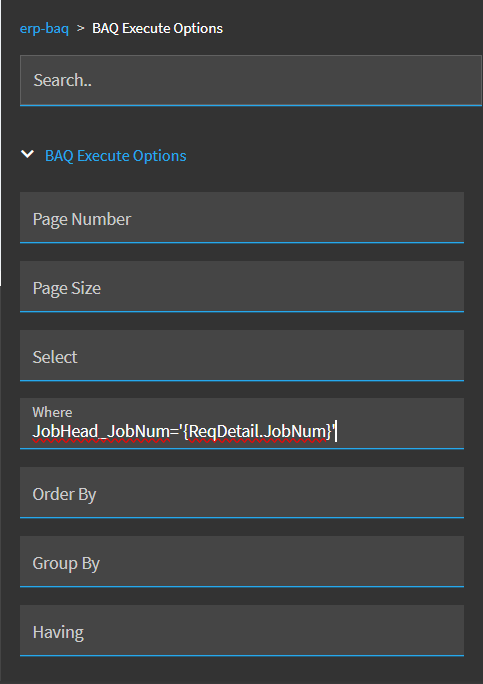Focus the Search.. box
Image resolution: width=483 pixels, height=684 pixels.
pyautogui.click(x=251, y=80)
